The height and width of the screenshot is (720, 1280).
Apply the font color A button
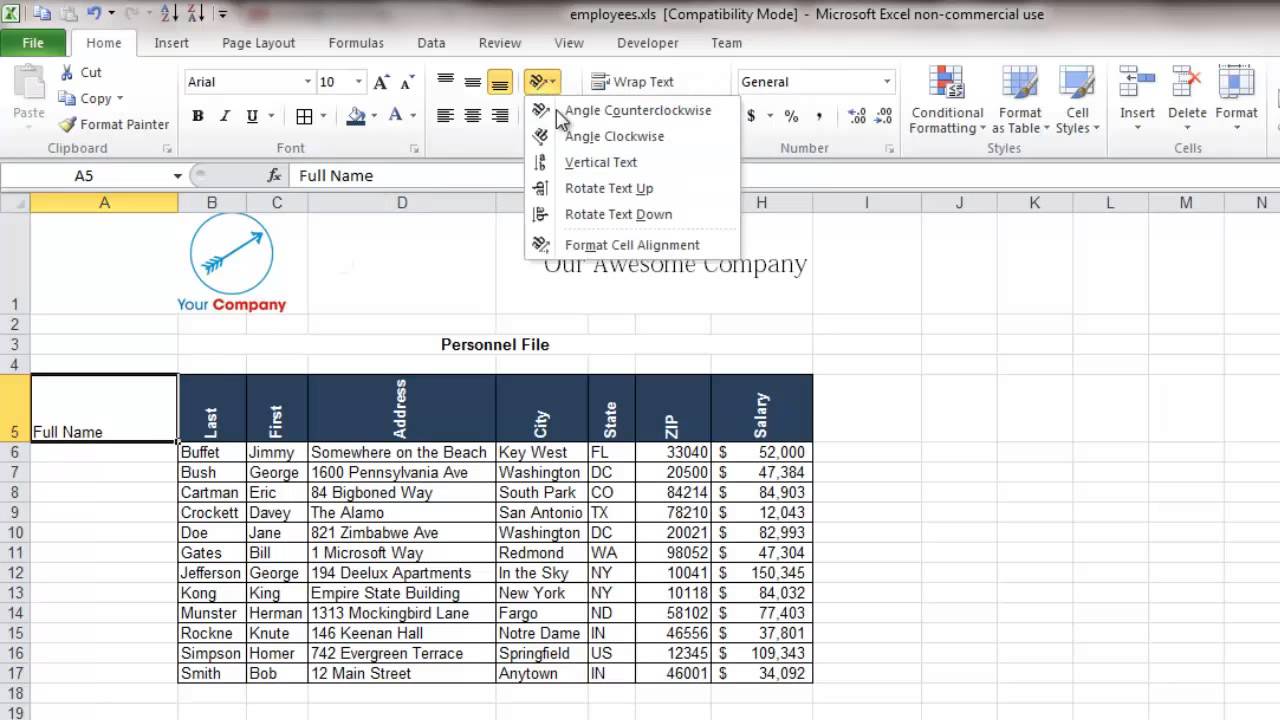click(x=395, y=116)
